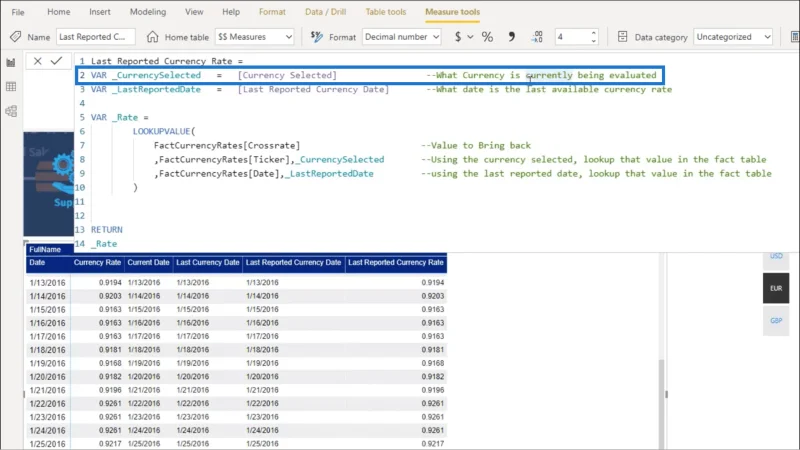Screen dimensions: 800x450
Task: Sort by Last Reported Currency Date header
Action: 293,263
